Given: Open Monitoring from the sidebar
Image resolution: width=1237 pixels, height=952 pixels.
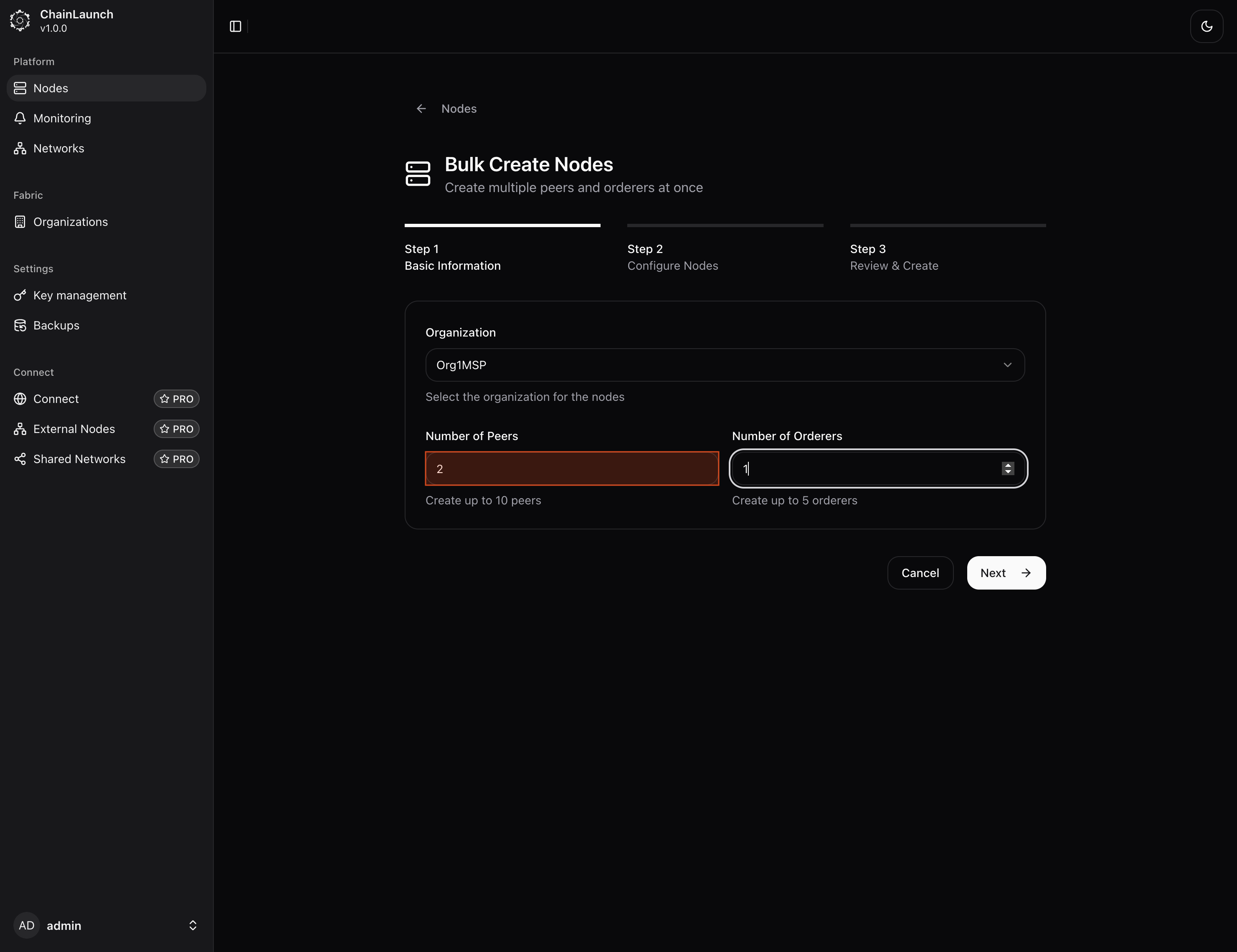Looking at the screenshot, I should tap(62, 118).
